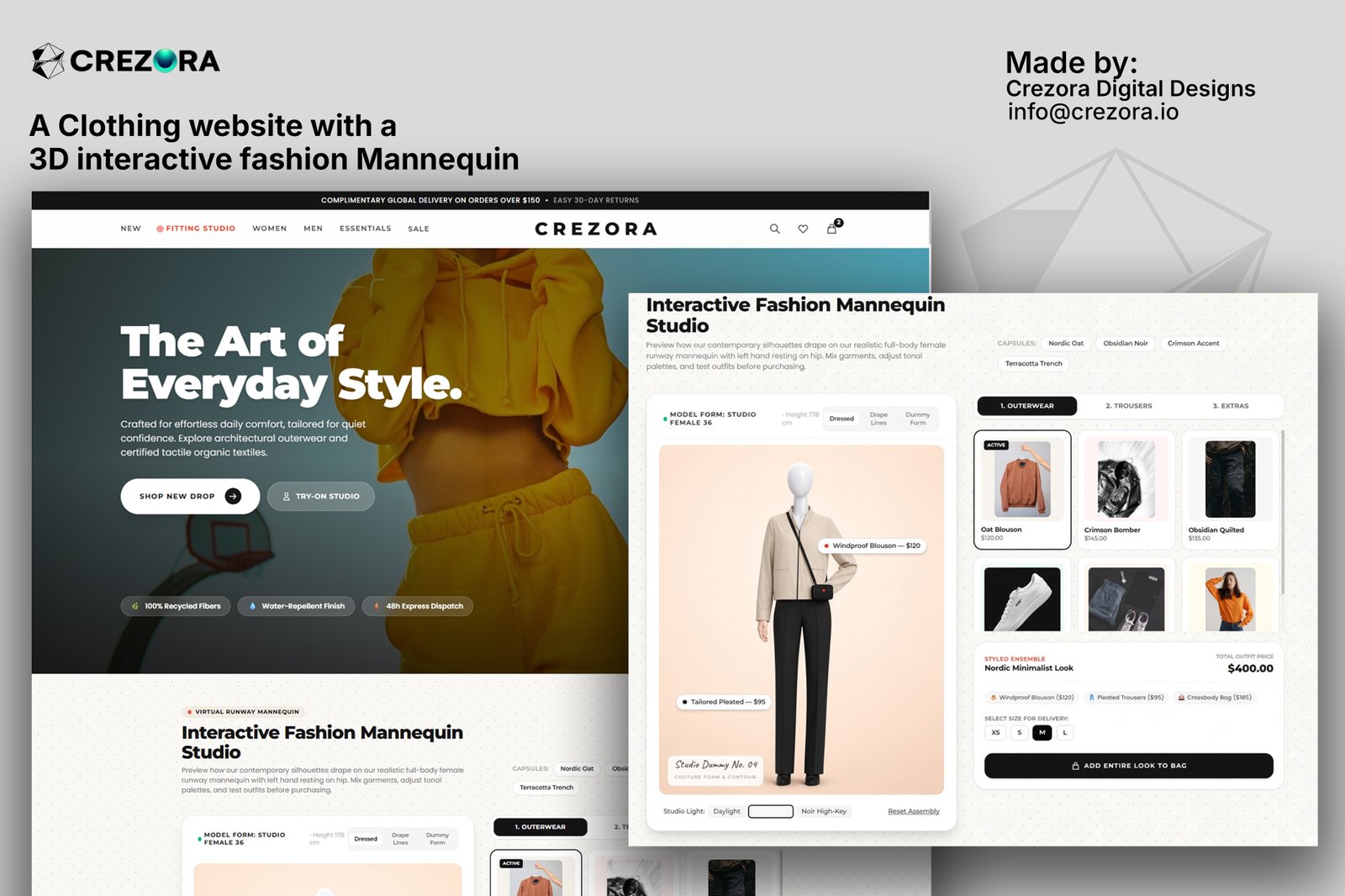Click the lock icon on Add Entire Look to Bag
The height and width of the screenshot is (896, 1345).
tap(1075, 766)
